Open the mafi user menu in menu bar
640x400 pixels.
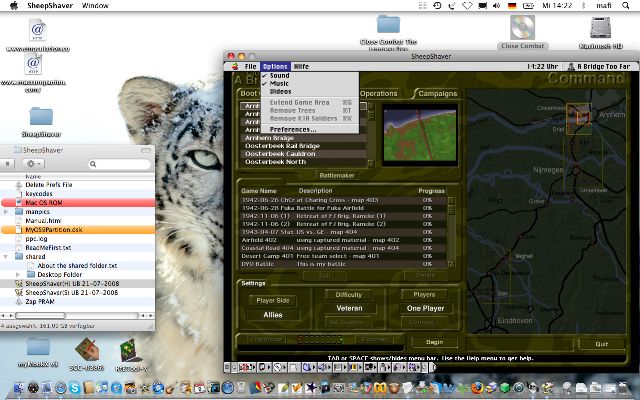coord(604,6)
